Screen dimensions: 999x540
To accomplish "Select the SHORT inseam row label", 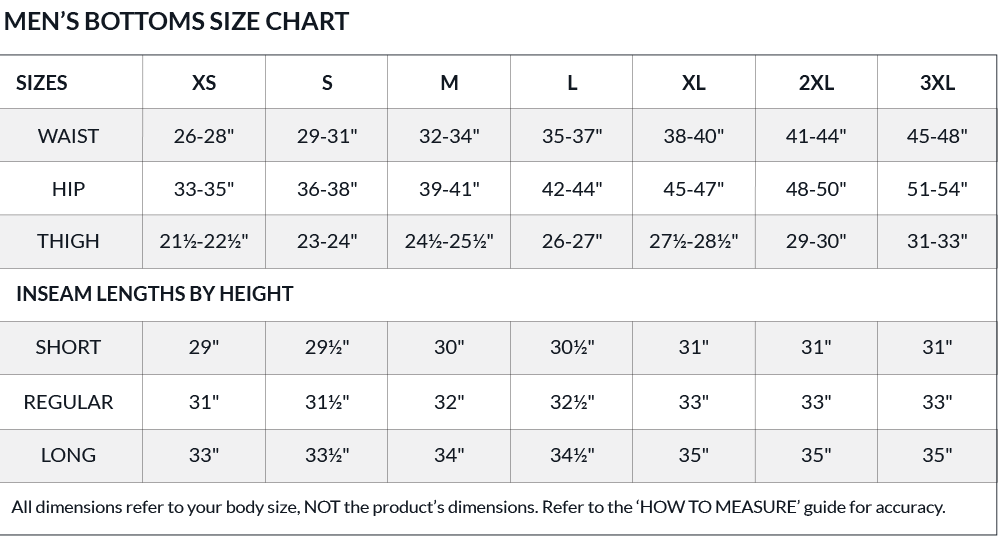I will 68,347.
